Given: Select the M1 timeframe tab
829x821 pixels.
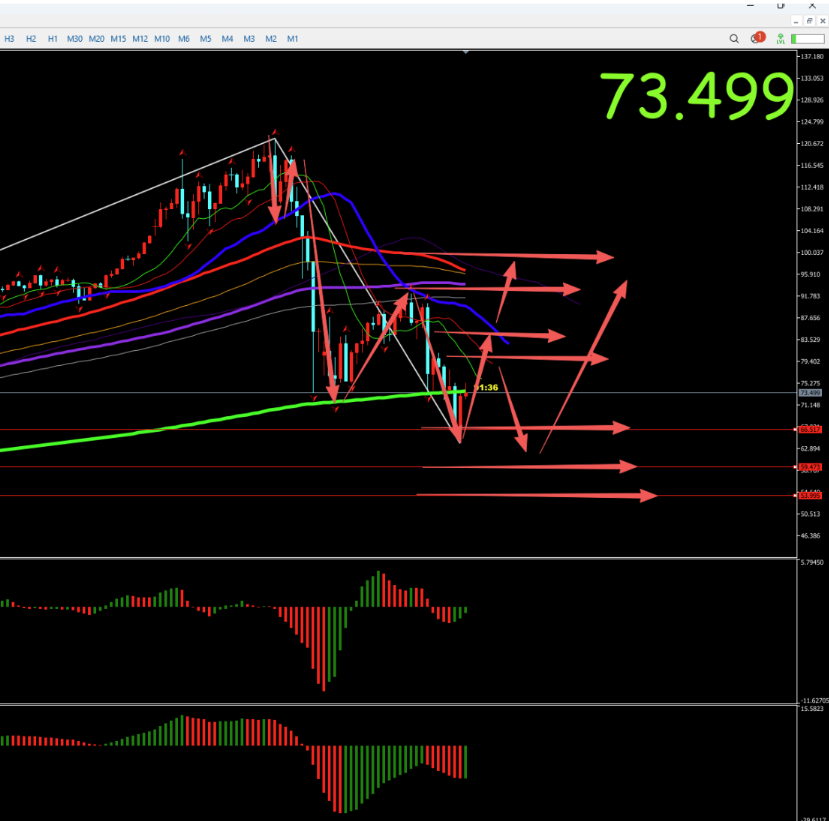Looking at the screenshot, I should [x=292, y=39].
